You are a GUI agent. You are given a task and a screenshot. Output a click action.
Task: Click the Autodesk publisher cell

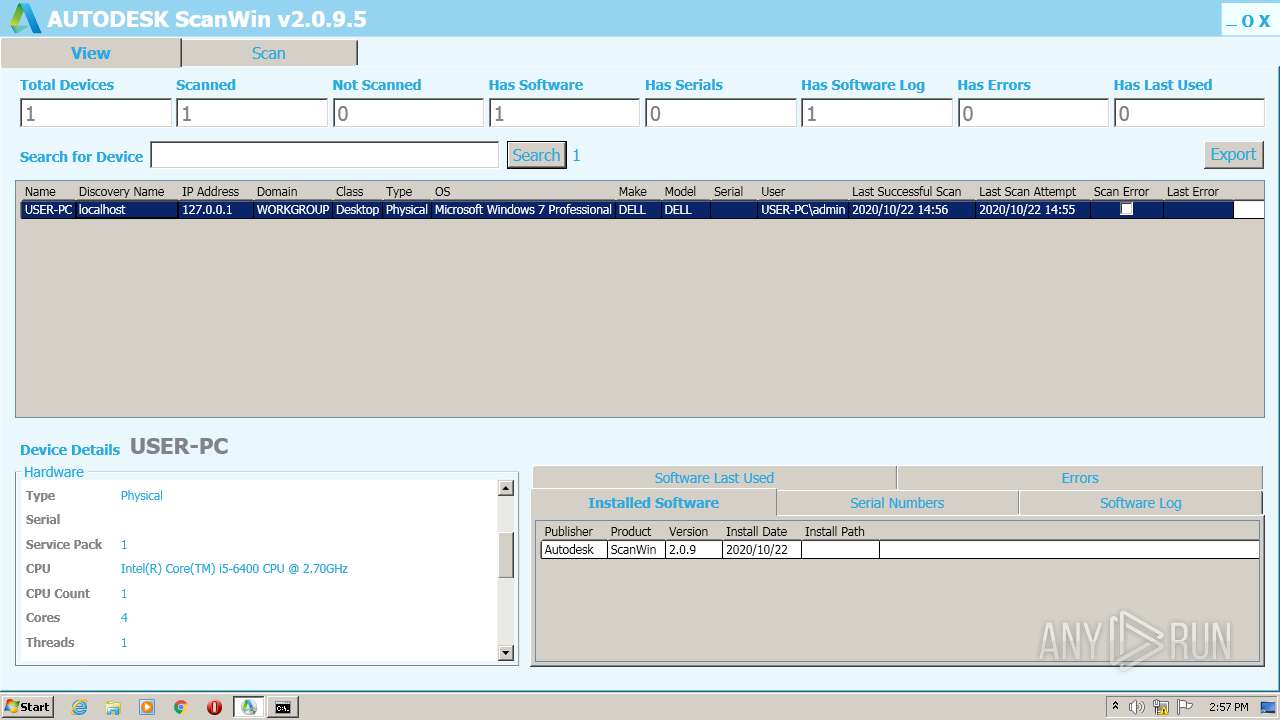(573, 550)
